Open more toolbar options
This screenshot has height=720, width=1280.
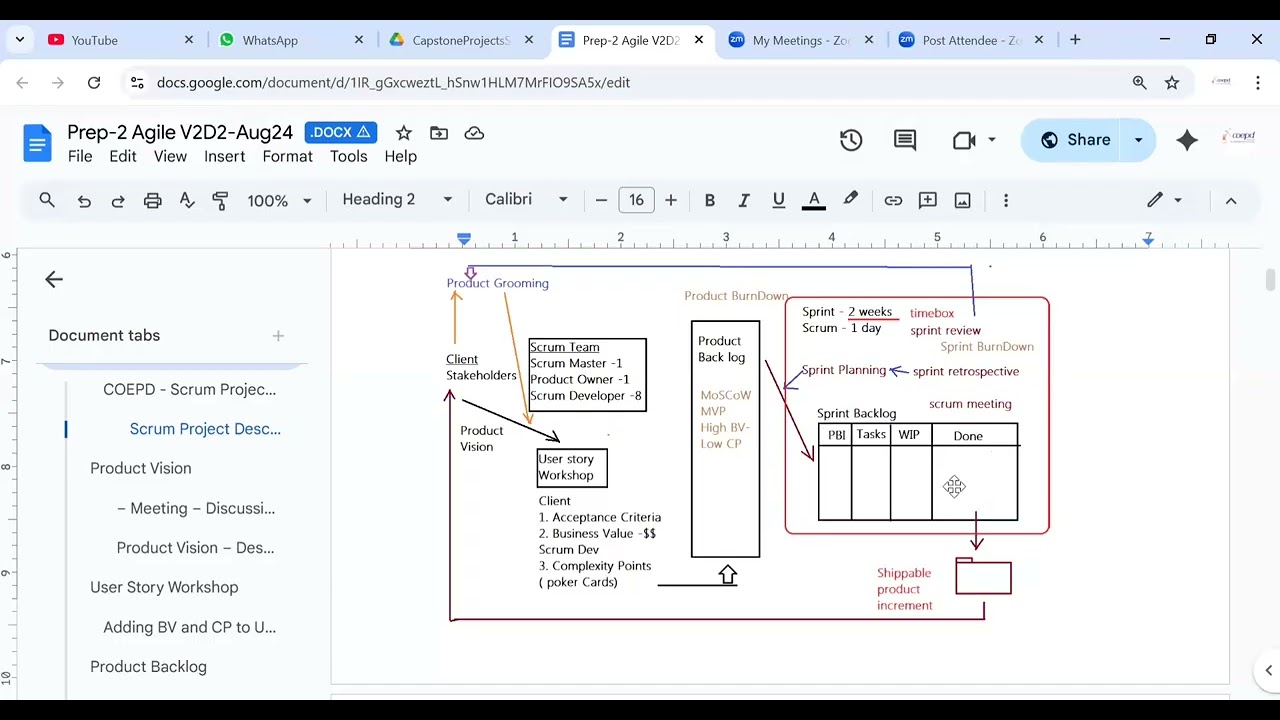click(1006, 201)
